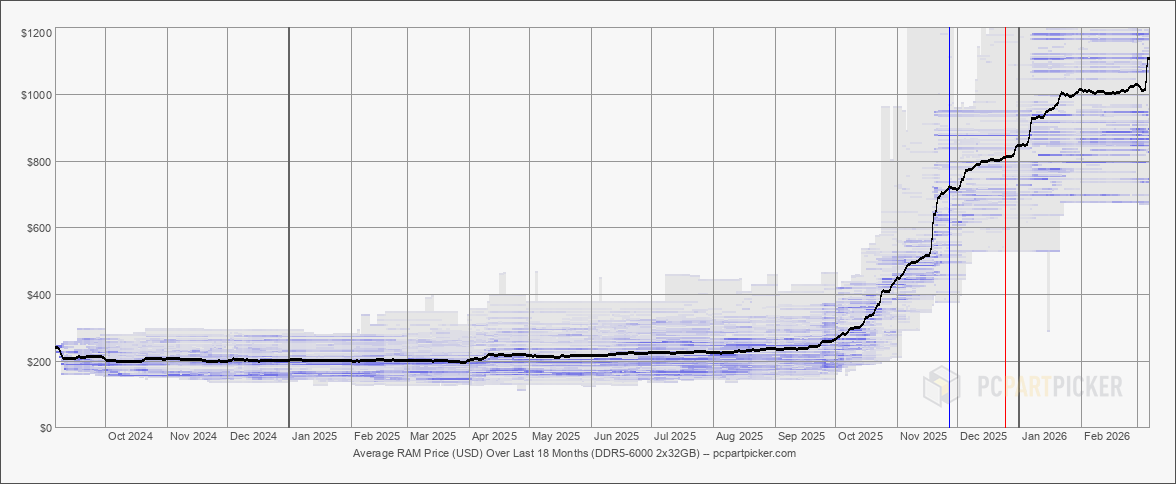Click the dark vertical line before Jan 2026
This screenshot has height=484, width=1176.
coord(1018,227)
